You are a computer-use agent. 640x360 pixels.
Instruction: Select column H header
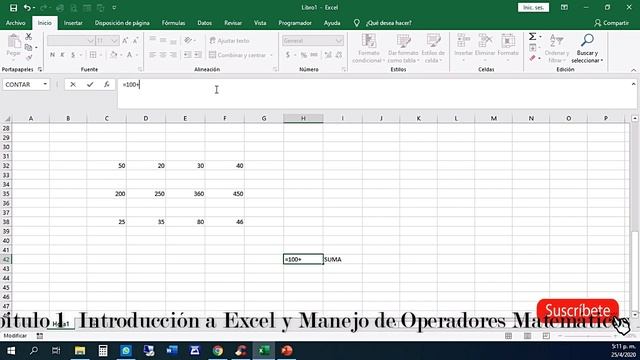pos(303,118)
